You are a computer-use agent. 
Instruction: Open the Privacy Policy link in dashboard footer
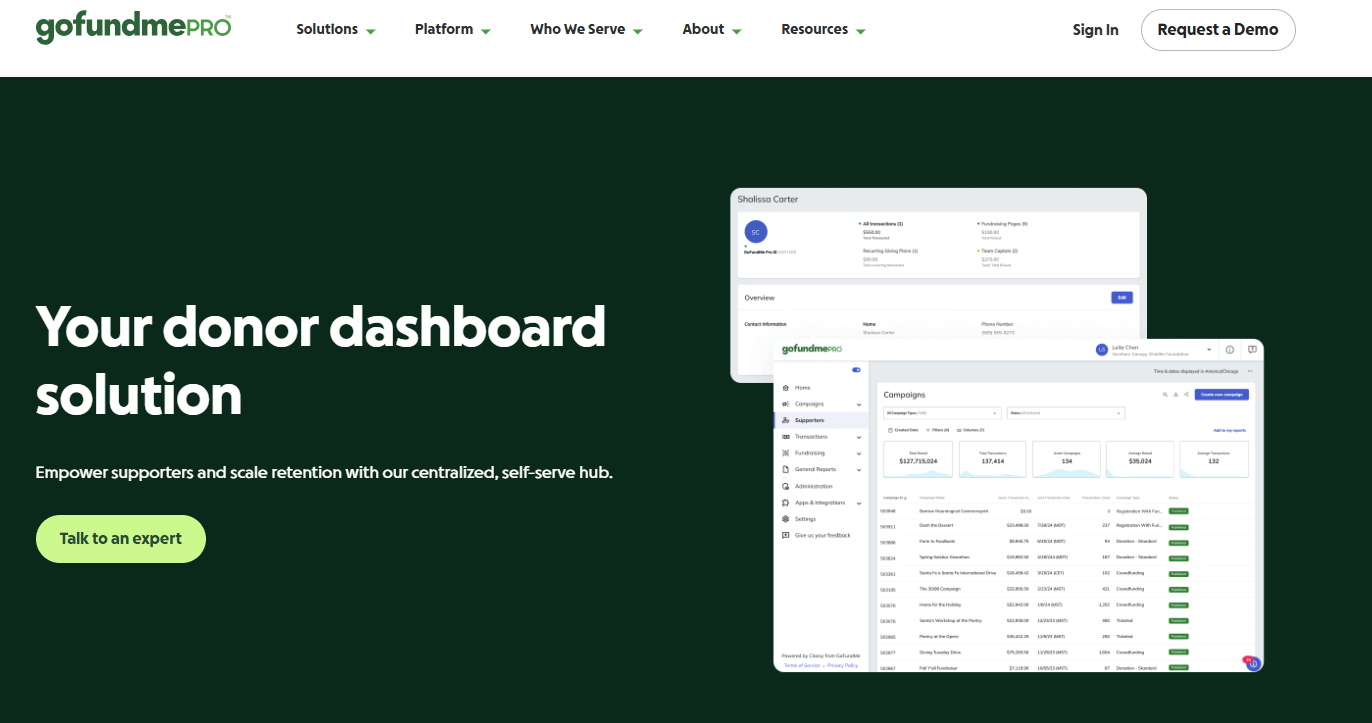[842, 665]
